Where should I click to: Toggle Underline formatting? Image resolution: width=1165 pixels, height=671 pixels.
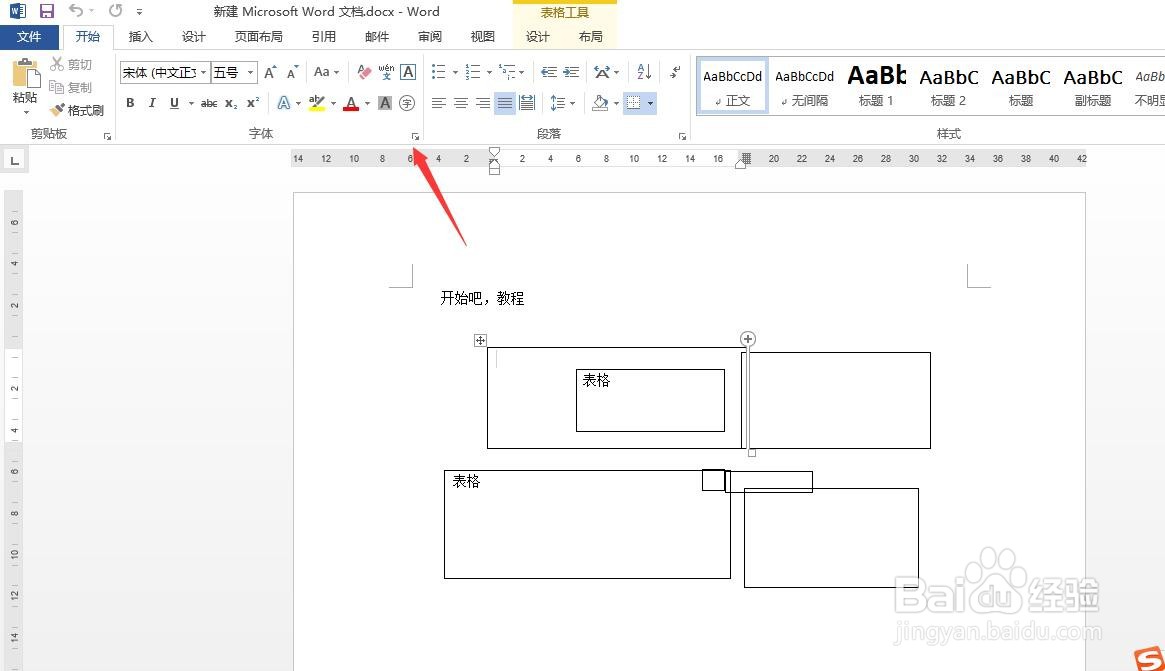[x=174, y=103]
